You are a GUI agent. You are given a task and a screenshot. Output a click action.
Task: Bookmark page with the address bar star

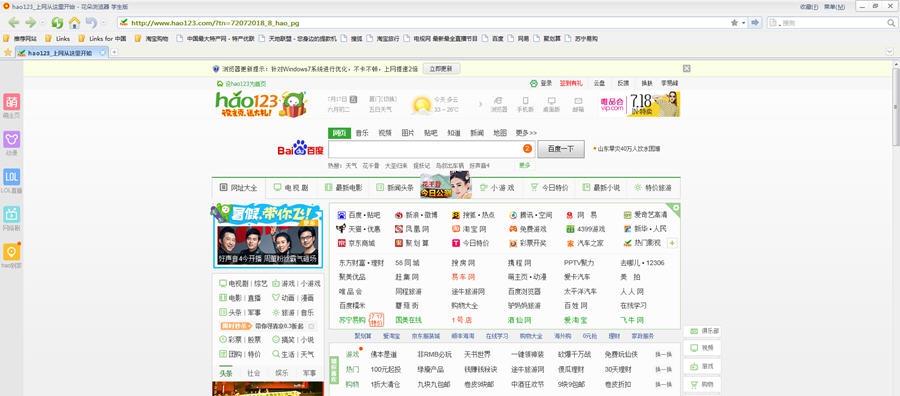(734, 22)
